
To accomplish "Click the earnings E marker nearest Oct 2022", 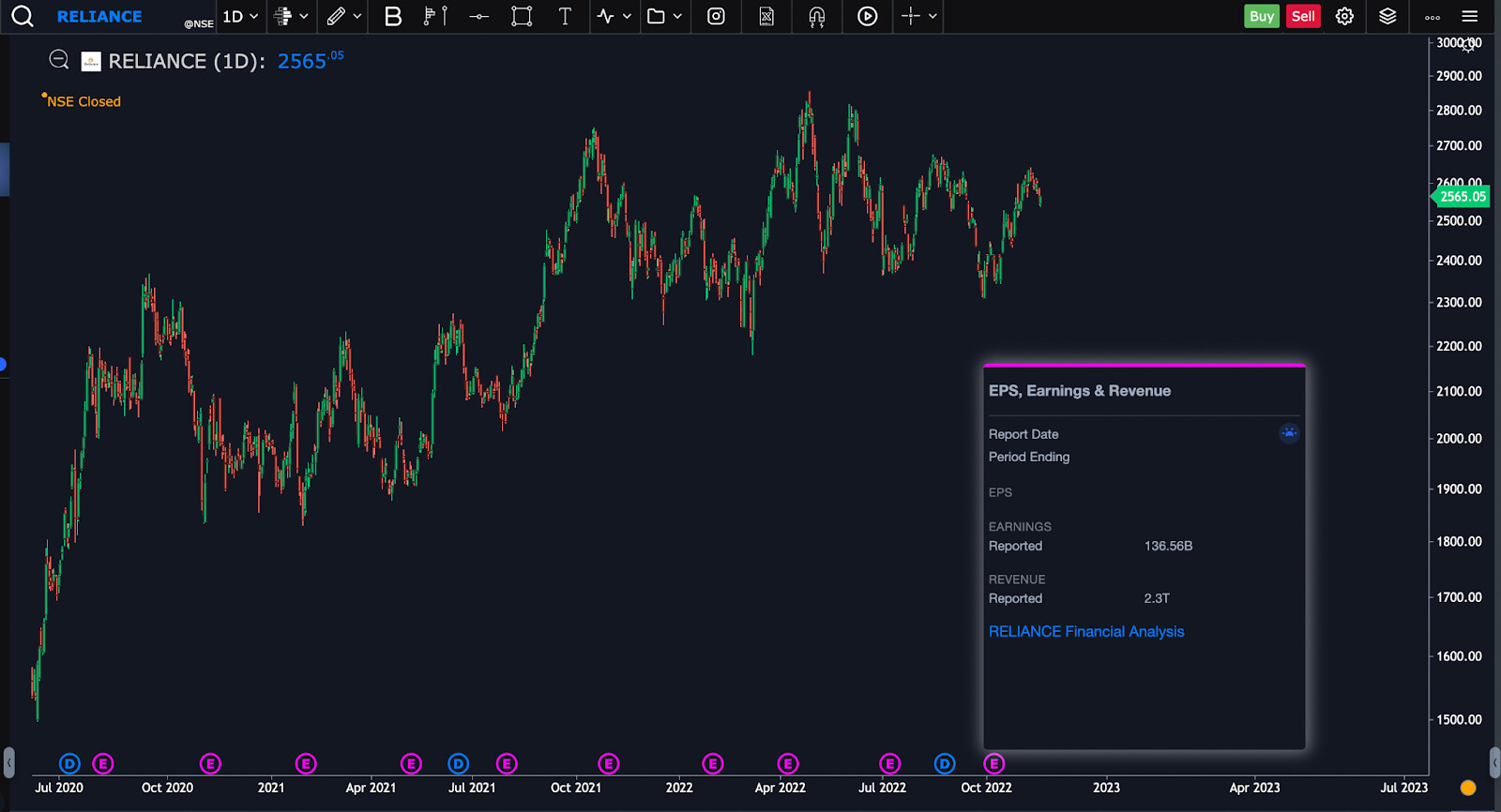I will tap(994, 764).
